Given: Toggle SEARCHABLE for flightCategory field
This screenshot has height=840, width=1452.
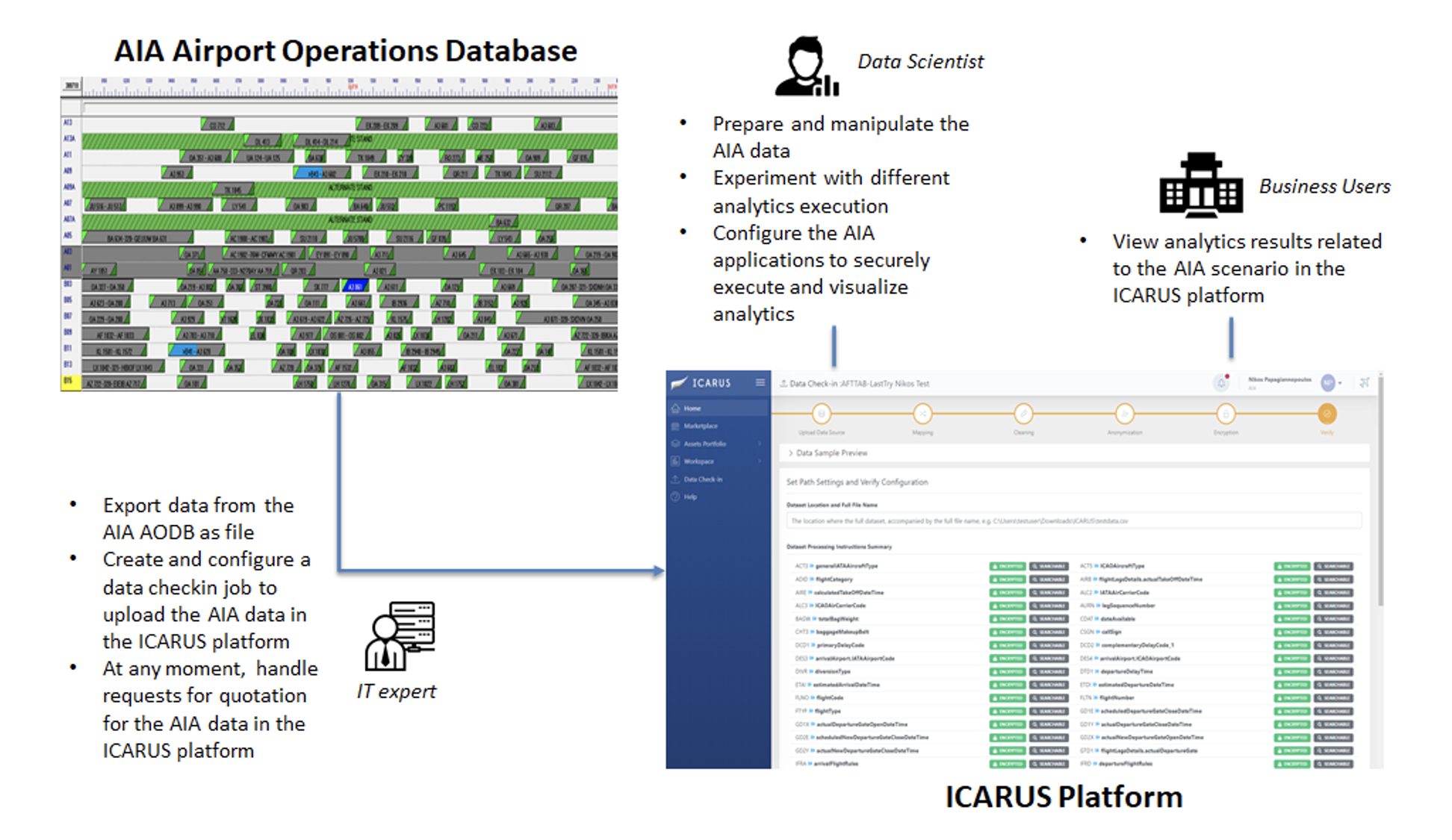Looking at the screenshot, I should click(x=1049, y=579).
